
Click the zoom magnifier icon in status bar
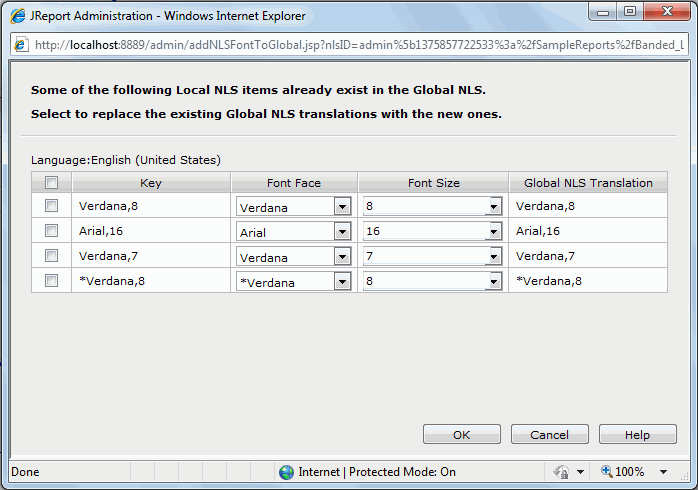[x=606, y=471]
